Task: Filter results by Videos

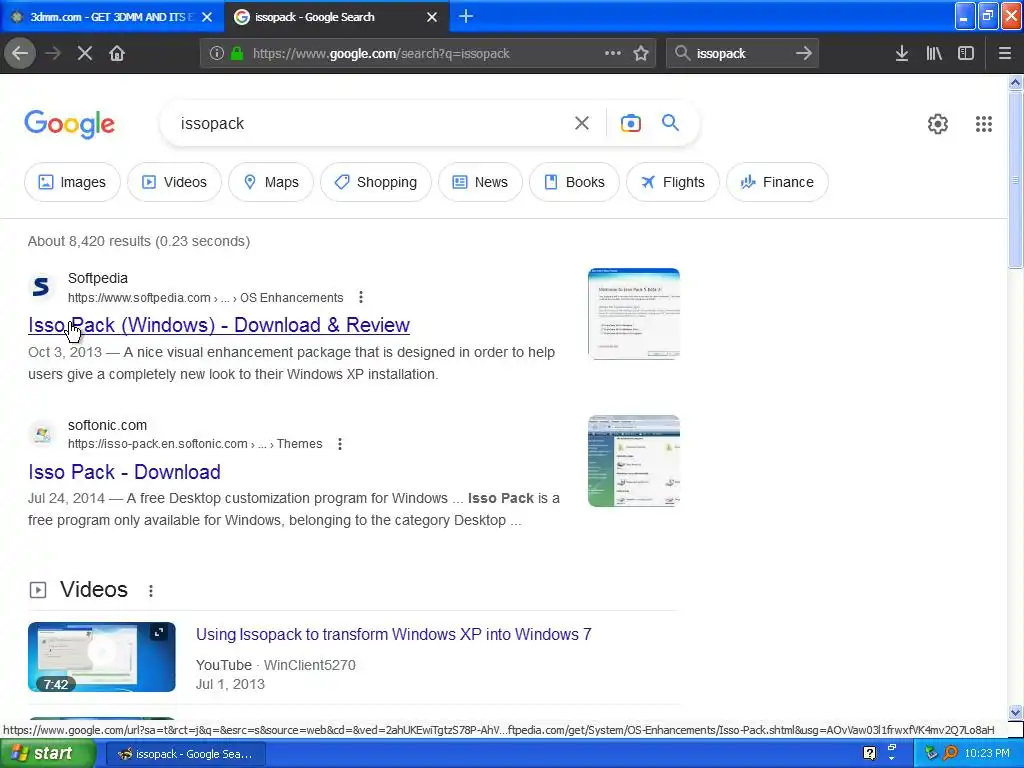Action: [174, 182]
